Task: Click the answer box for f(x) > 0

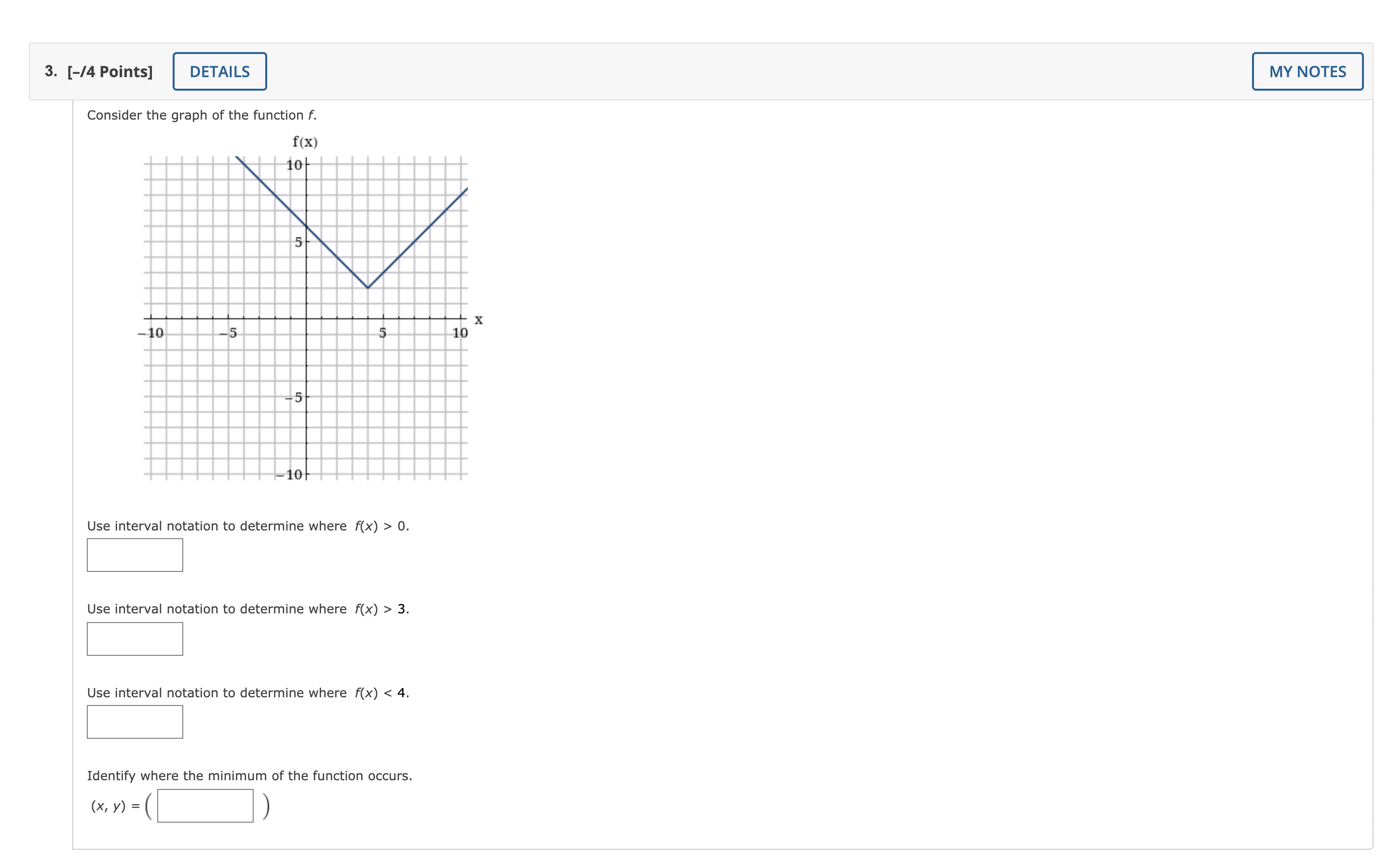Action: (134, 555)
